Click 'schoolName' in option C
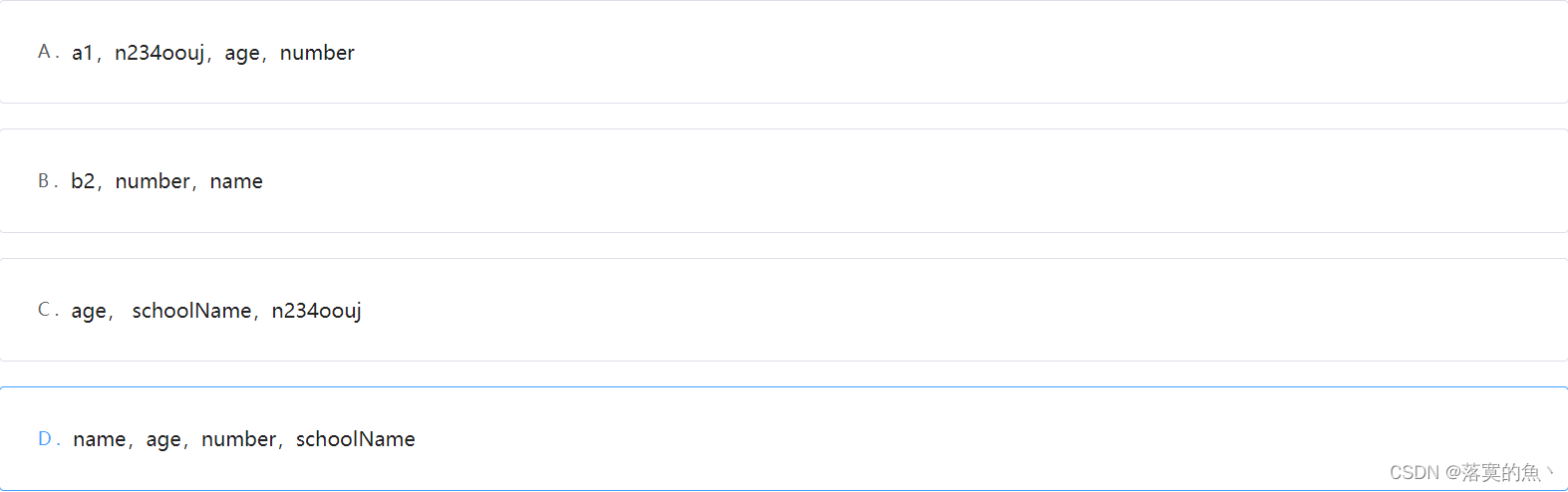Image resolution: width=1568 pixels, height=492 pixels. click(191, 311)
